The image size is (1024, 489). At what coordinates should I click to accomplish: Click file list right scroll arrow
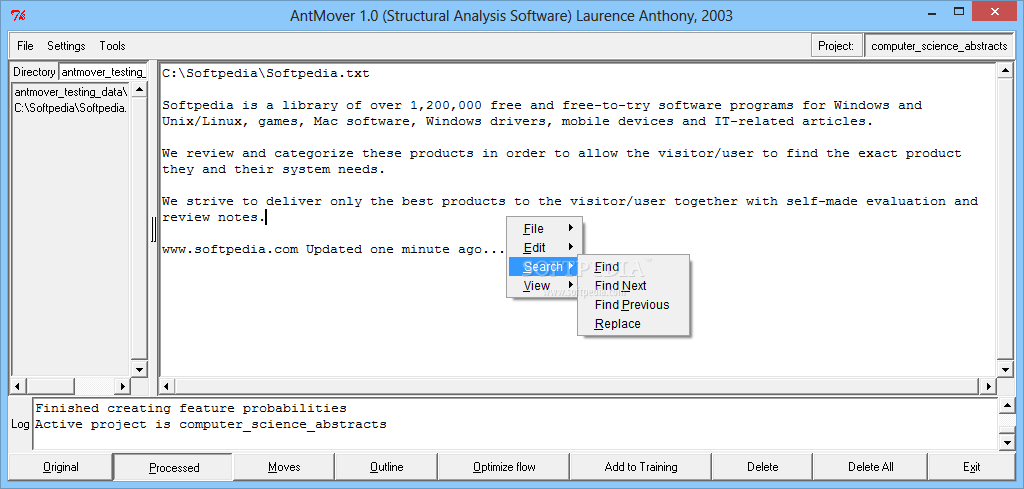click(121, 386)
